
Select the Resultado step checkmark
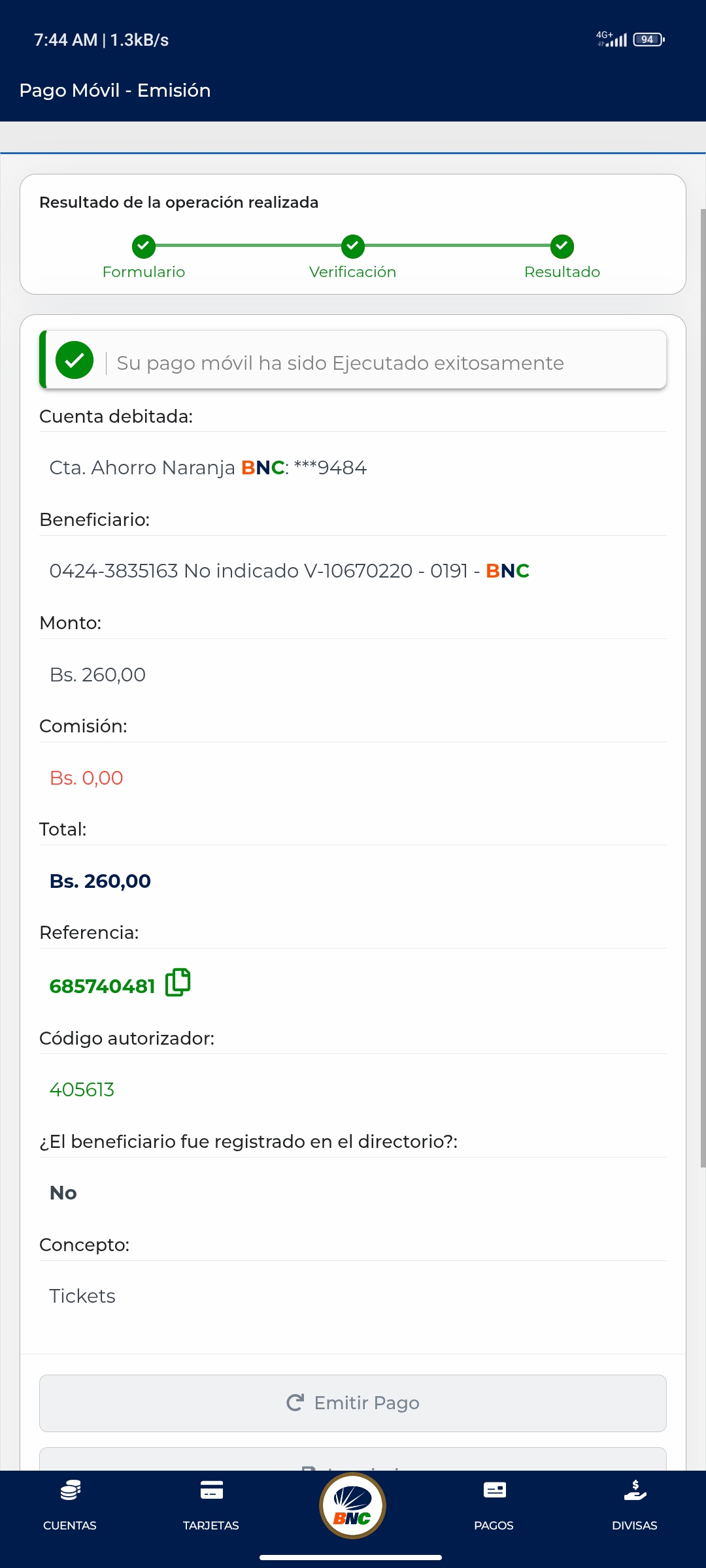[562, 247]
